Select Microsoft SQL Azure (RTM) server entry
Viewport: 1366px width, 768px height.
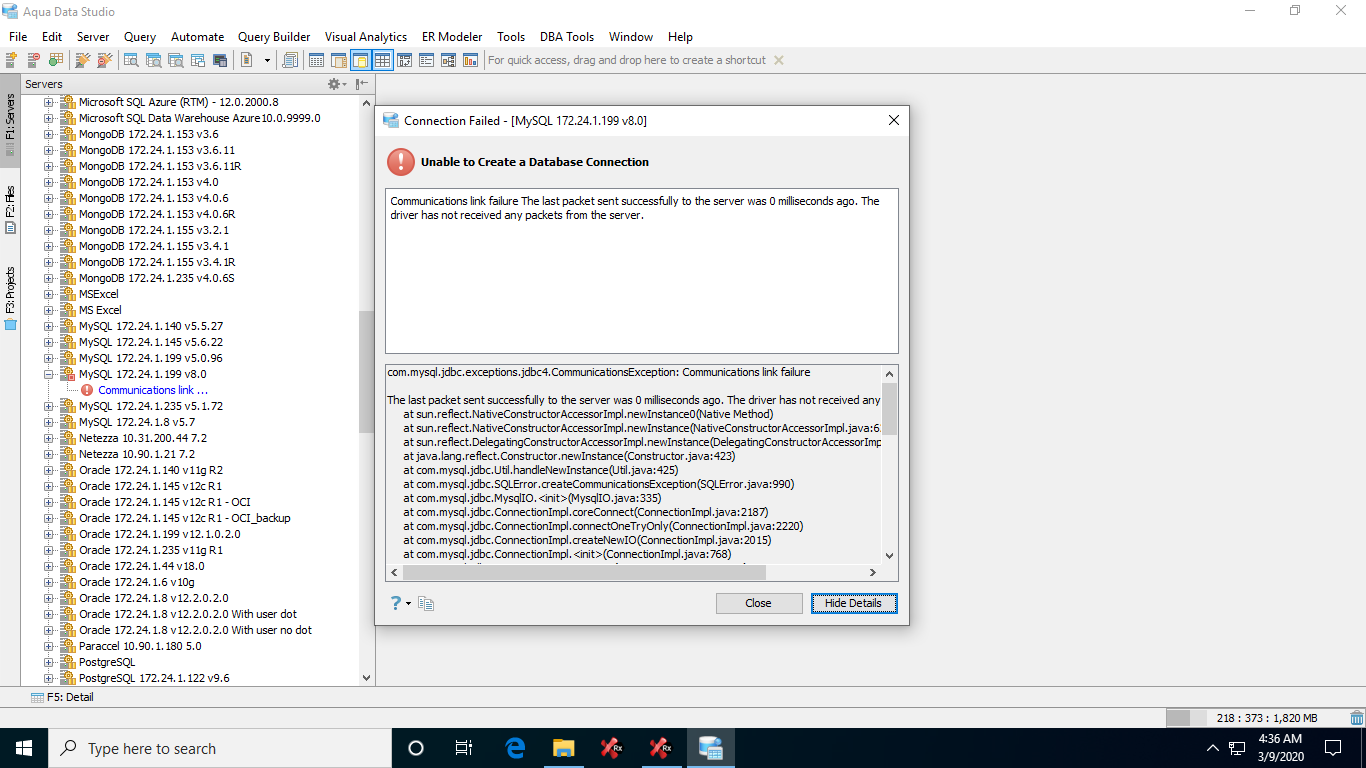click(179, 102)
